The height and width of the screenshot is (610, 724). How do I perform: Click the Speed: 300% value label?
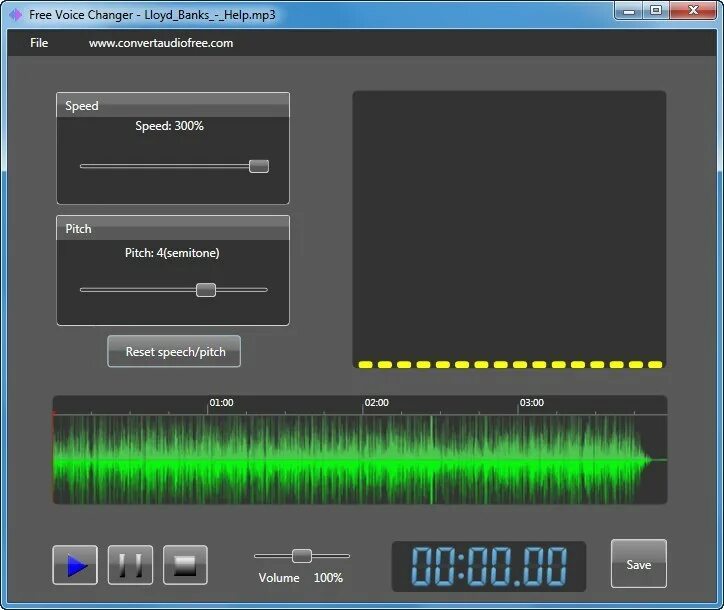click(169, 126)
